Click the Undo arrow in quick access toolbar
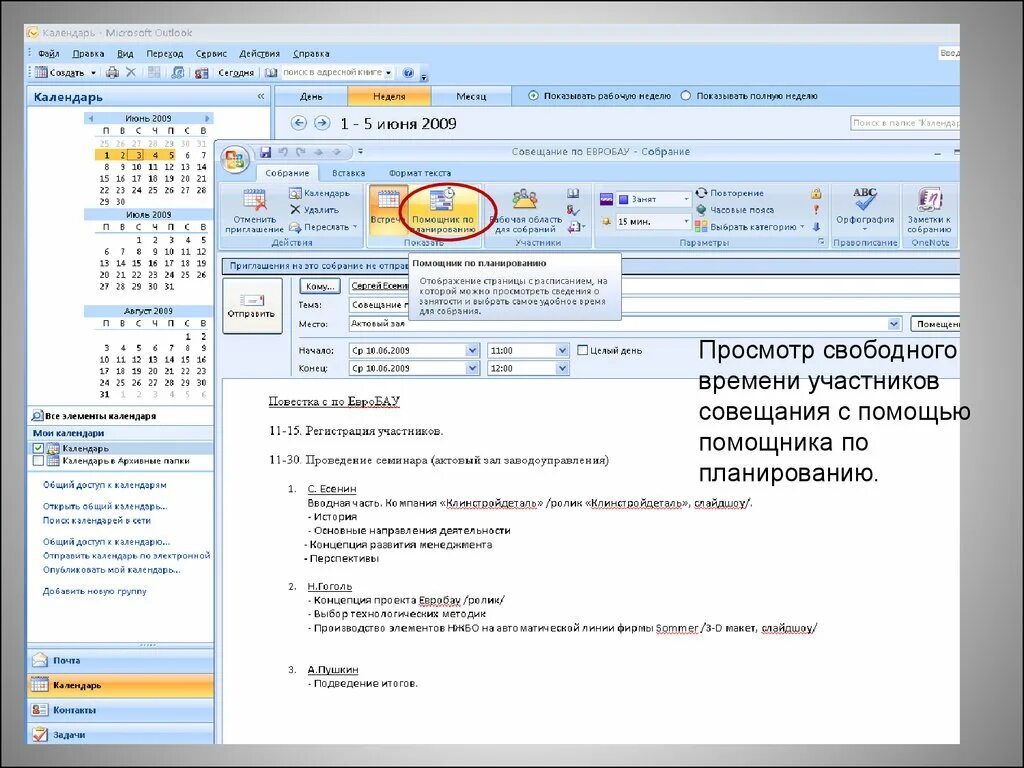The width and height of the screenshot is (1024, 768). pos(283,152)
